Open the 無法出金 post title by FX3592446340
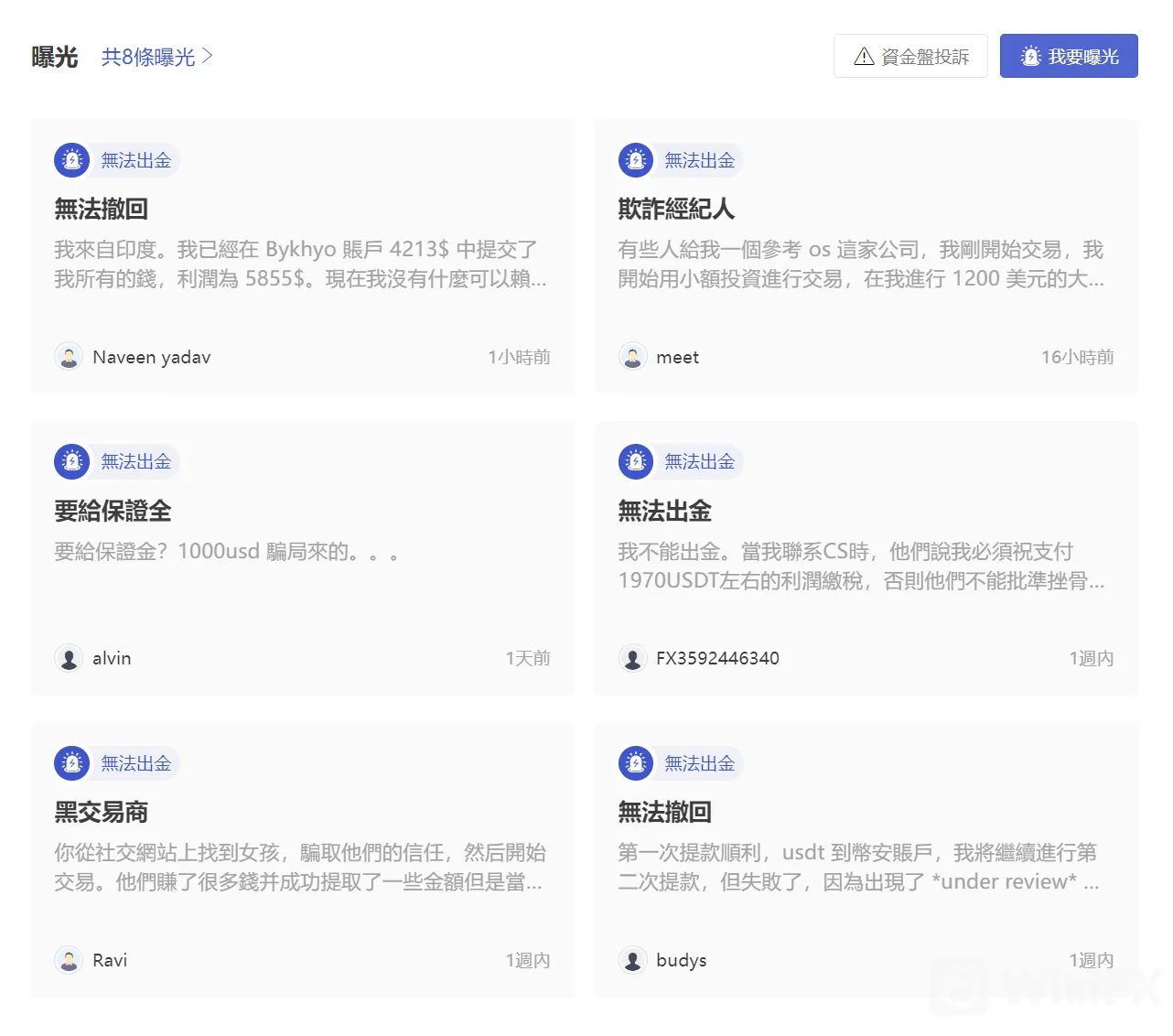This screenshot has width=1173, height=1036. click(664, 511)
